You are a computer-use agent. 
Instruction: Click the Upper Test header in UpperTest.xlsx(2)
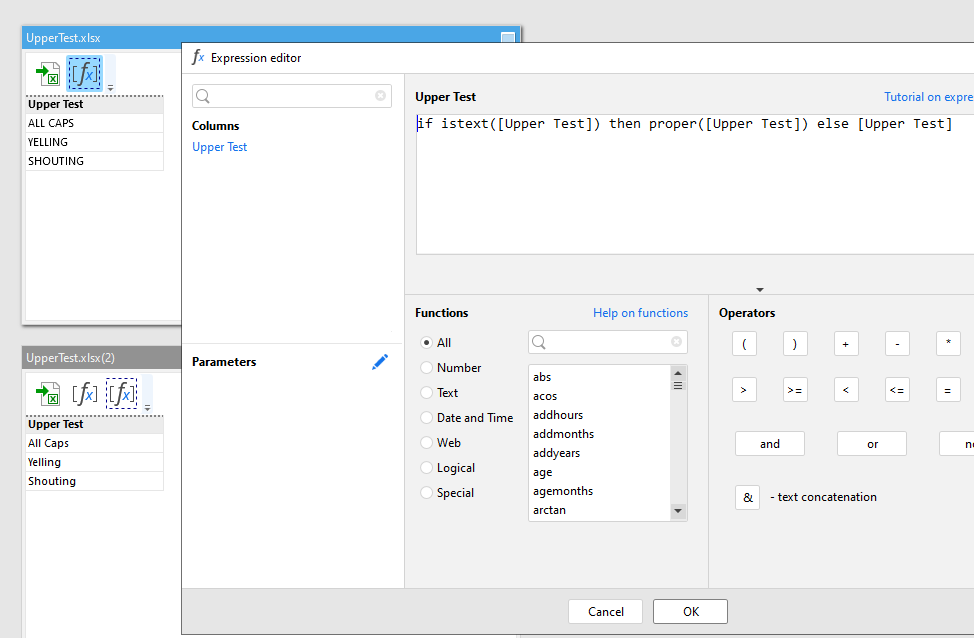coord(94,424)
